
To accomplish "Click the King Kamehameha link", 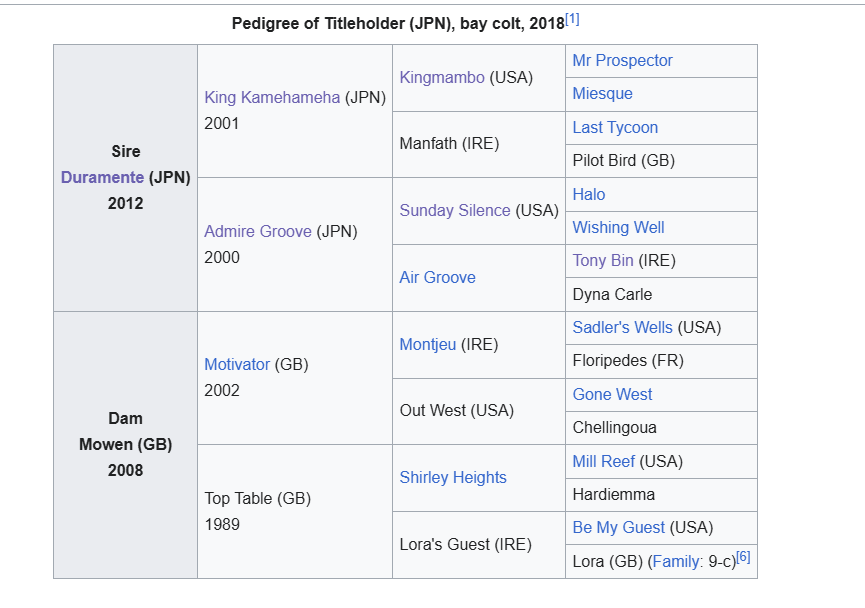I will (272, 98).
